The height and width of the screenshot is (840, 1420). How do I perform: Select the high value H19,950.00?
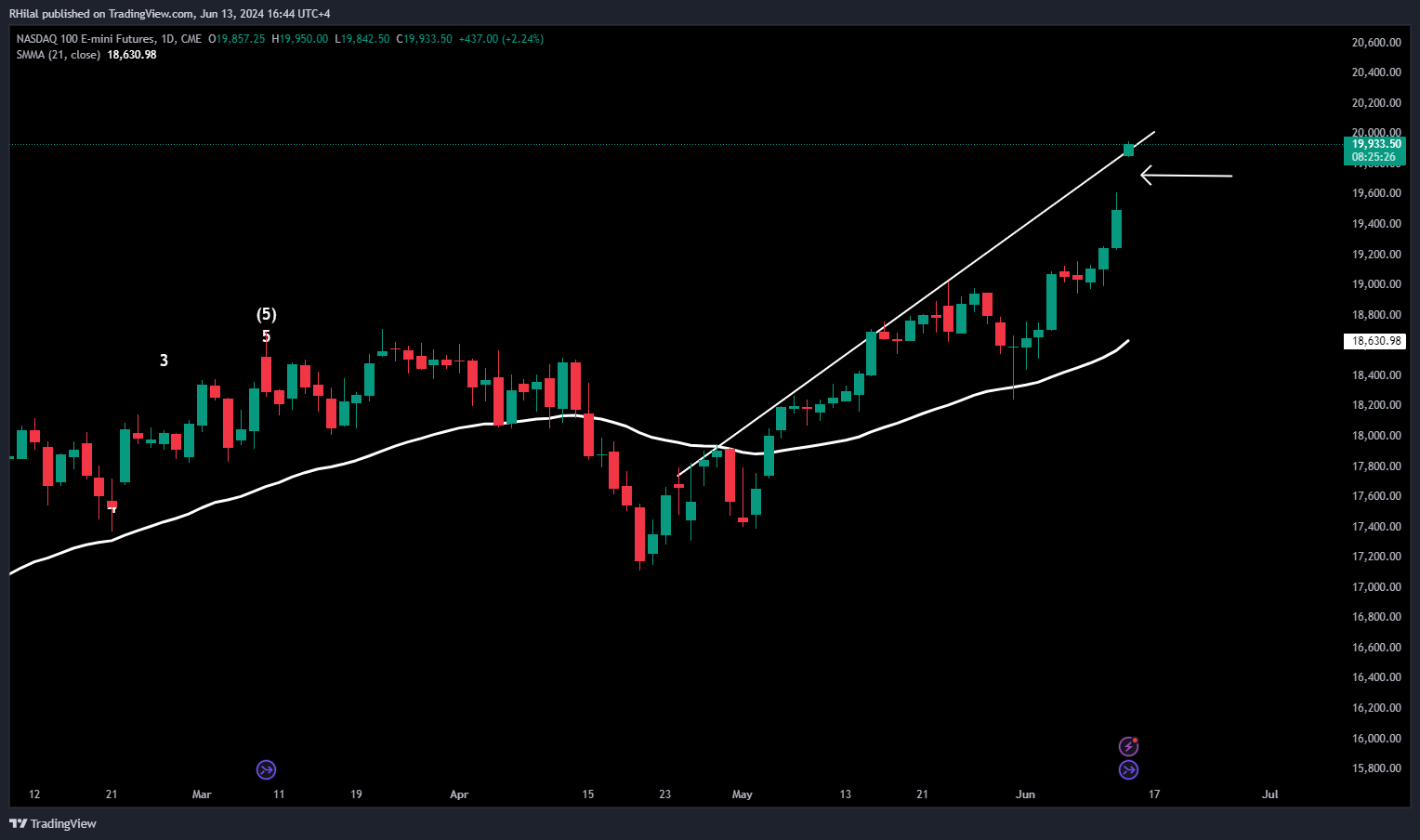pyautogui.click(x=300, y=39)
